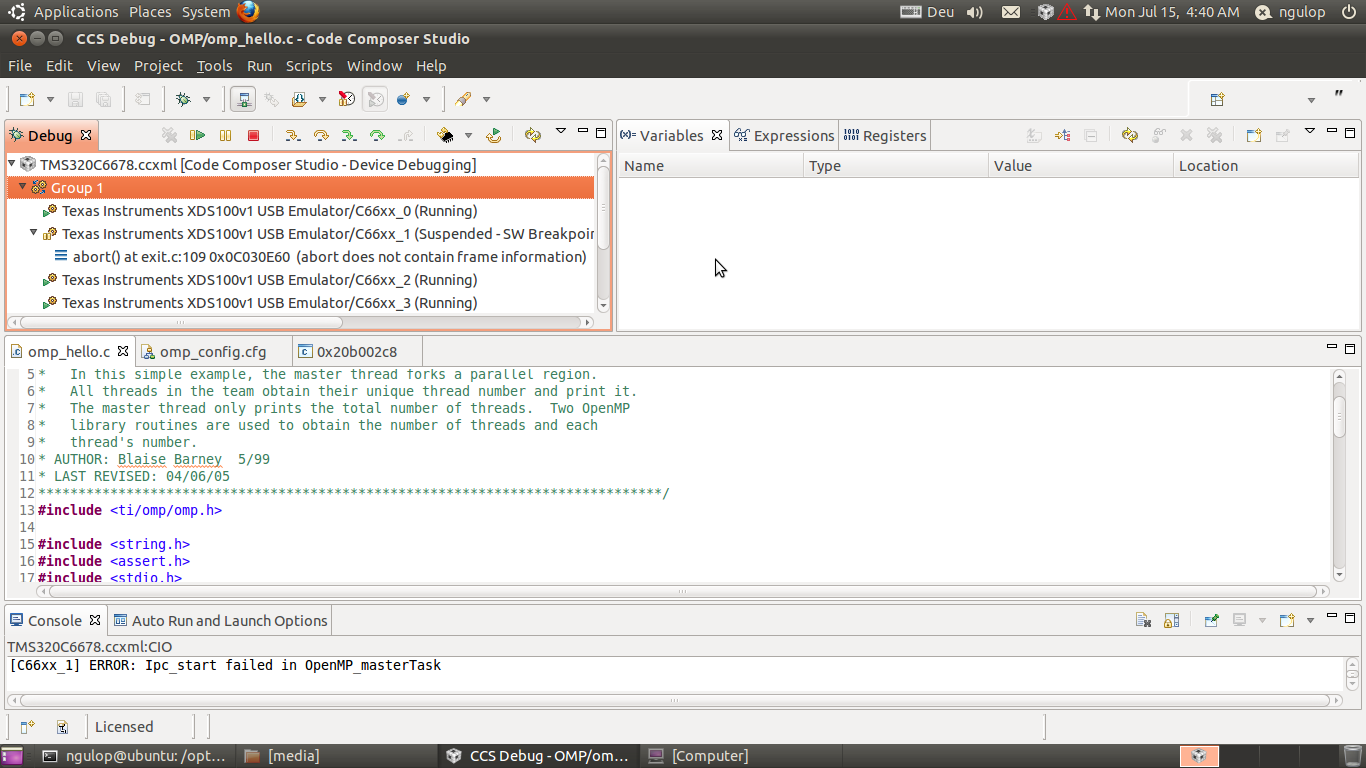
Task: Click the Location column header in Variables
Action: tap(1265, 166)
